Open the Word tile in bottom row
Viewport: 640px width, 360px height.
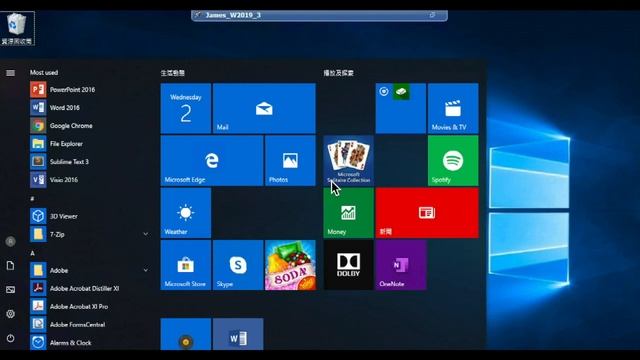(x=238, y=334)
